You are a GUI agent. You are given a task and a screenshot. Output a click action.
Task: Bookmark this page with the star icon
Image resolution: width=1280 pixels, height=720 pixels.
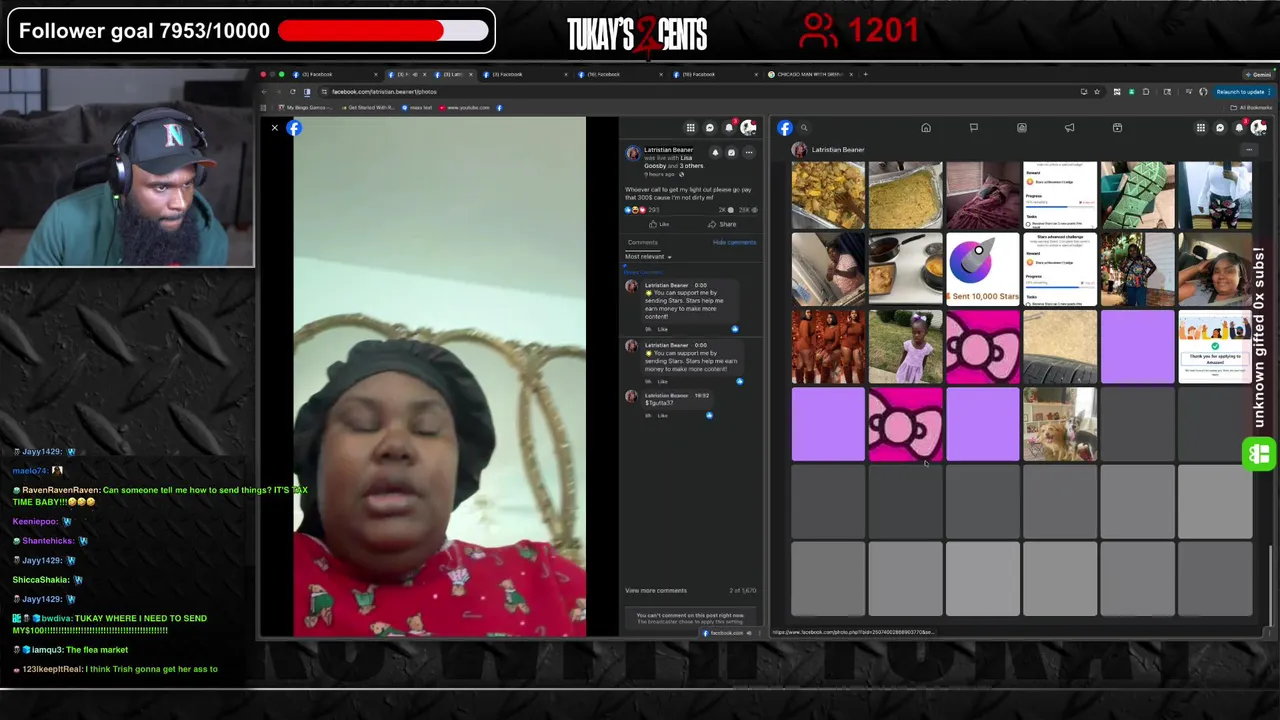point(1098,92)
